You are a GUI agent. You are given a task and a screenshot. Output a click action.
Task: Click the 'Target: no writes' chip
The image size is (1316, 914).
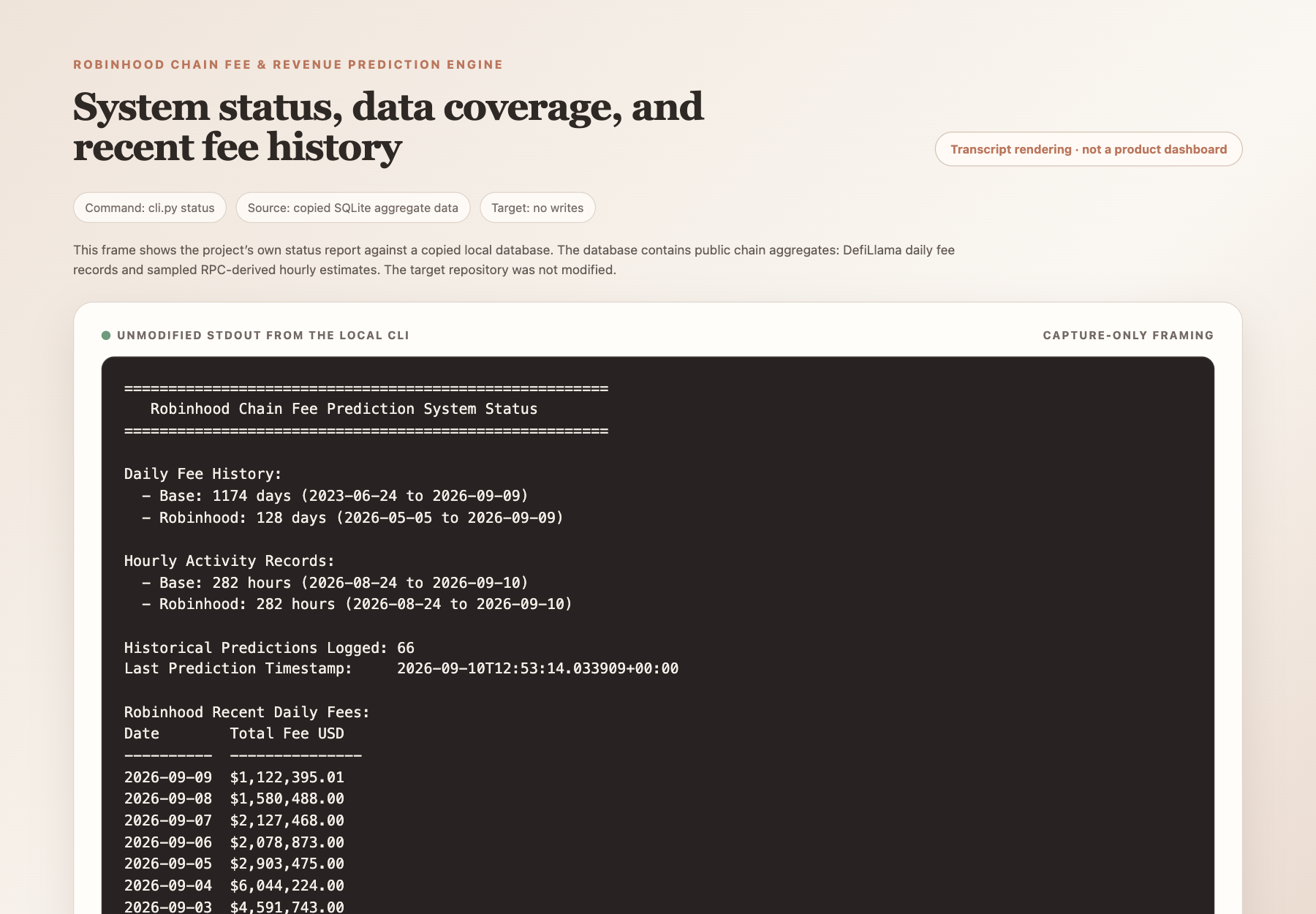[537, 208]
